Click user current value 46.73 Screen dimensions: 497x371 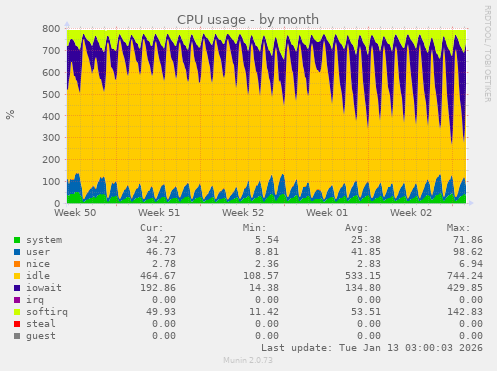161,252
